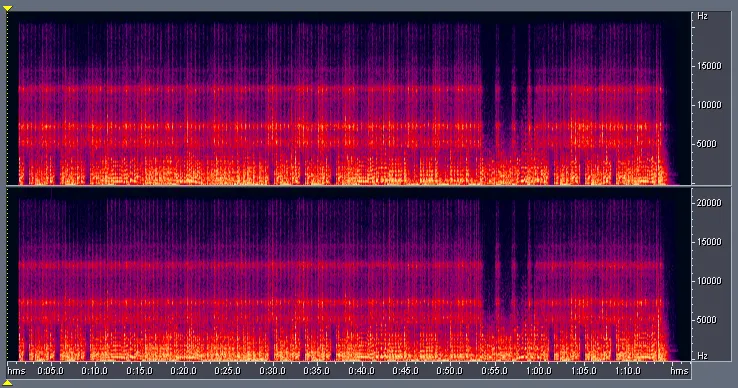Image resolution: width=738 pixels, height=388 pixels.
Task: Select the top yellow playhead cursor handle
Action: click(x=8, y=8)
